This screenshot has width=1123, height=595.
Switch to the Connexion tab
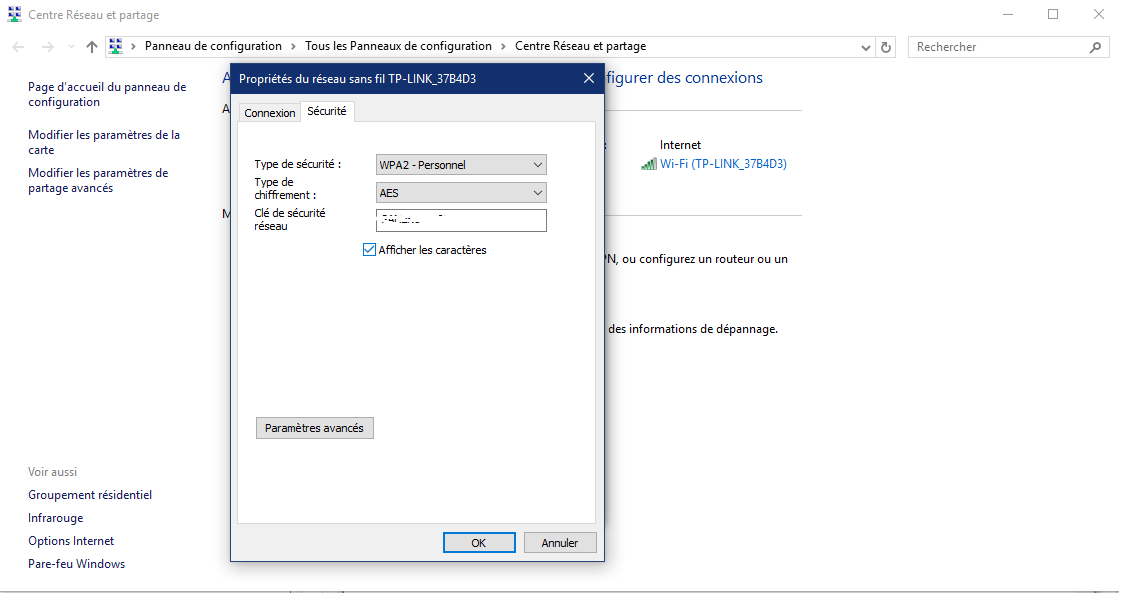coord(269,113)
